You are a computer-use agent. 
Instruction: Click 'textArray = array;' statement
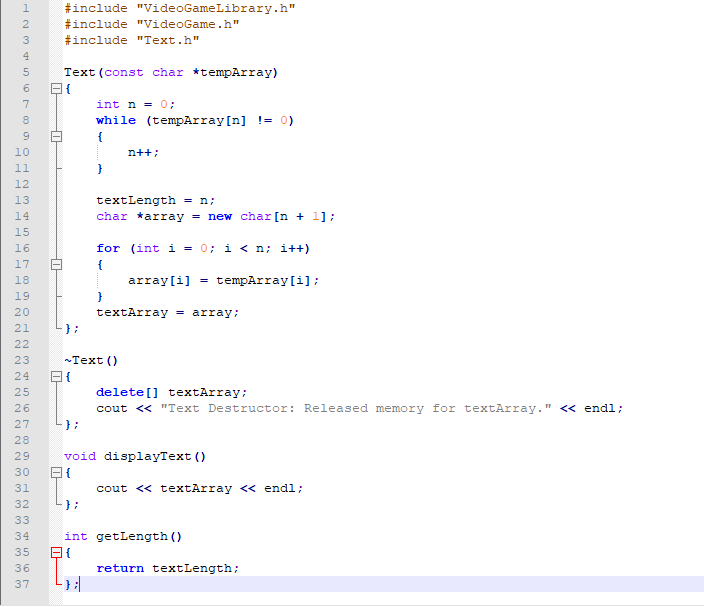pyautogui.click(x=168, y=312)
